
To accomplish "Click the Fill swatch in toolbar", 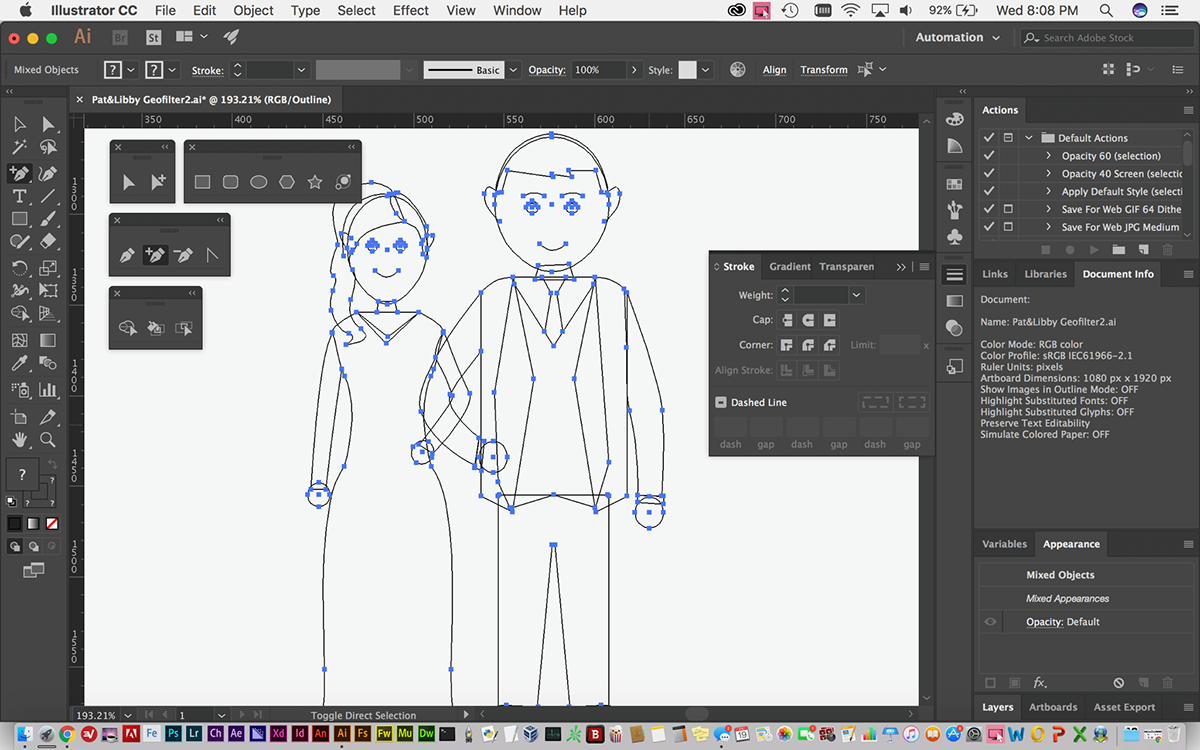I will tap(22, 473).
